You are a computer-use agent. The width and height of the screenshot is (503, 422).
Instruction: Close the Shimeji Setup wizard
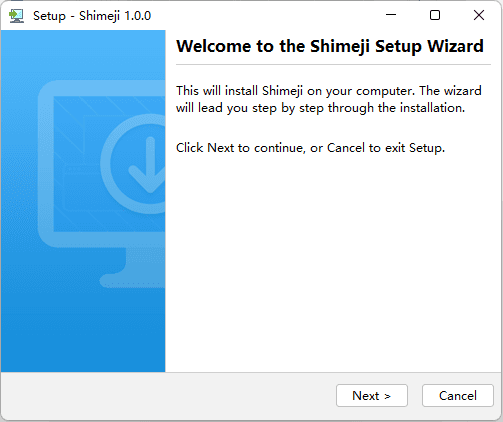(x=479, y=15)
